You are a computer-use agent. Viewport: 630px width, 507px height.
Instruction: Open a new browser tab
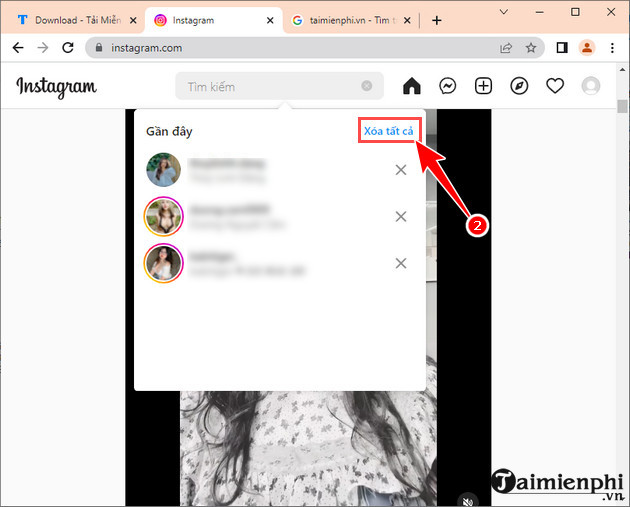coord(437,20)
